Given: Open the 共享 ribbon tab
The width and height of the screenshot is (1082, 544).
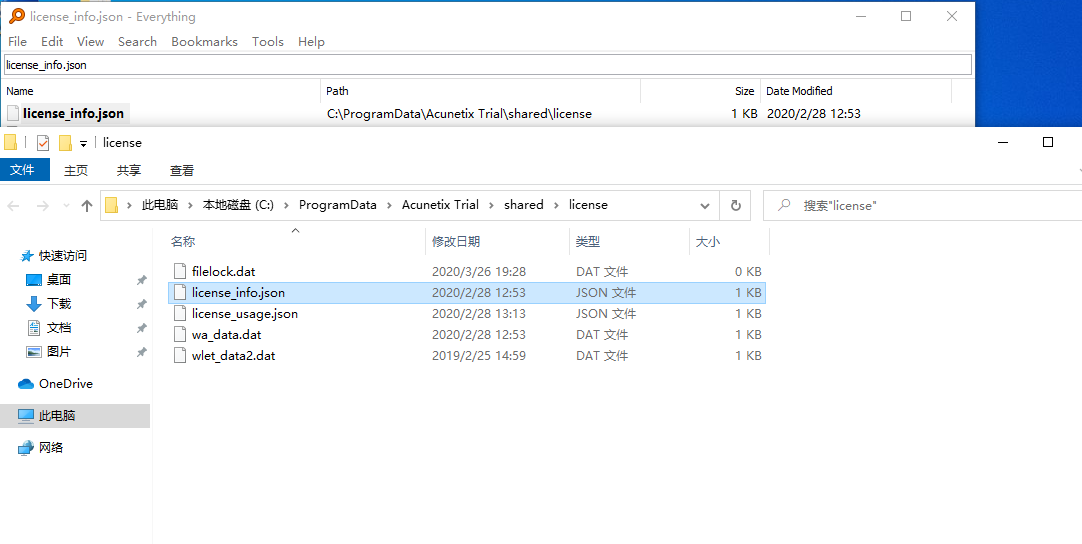Looking at the screenshot, I should (128, 171).
